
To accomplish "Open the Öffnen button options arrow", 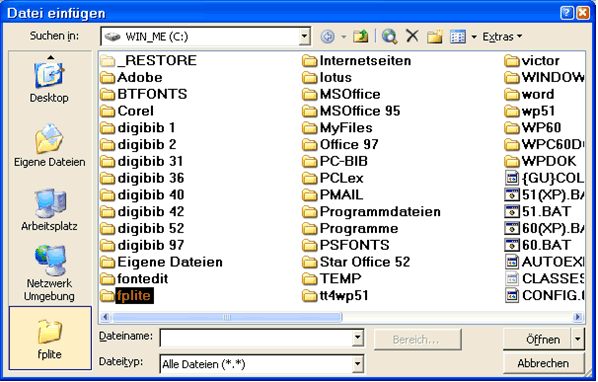I will [x=578, y=339].
